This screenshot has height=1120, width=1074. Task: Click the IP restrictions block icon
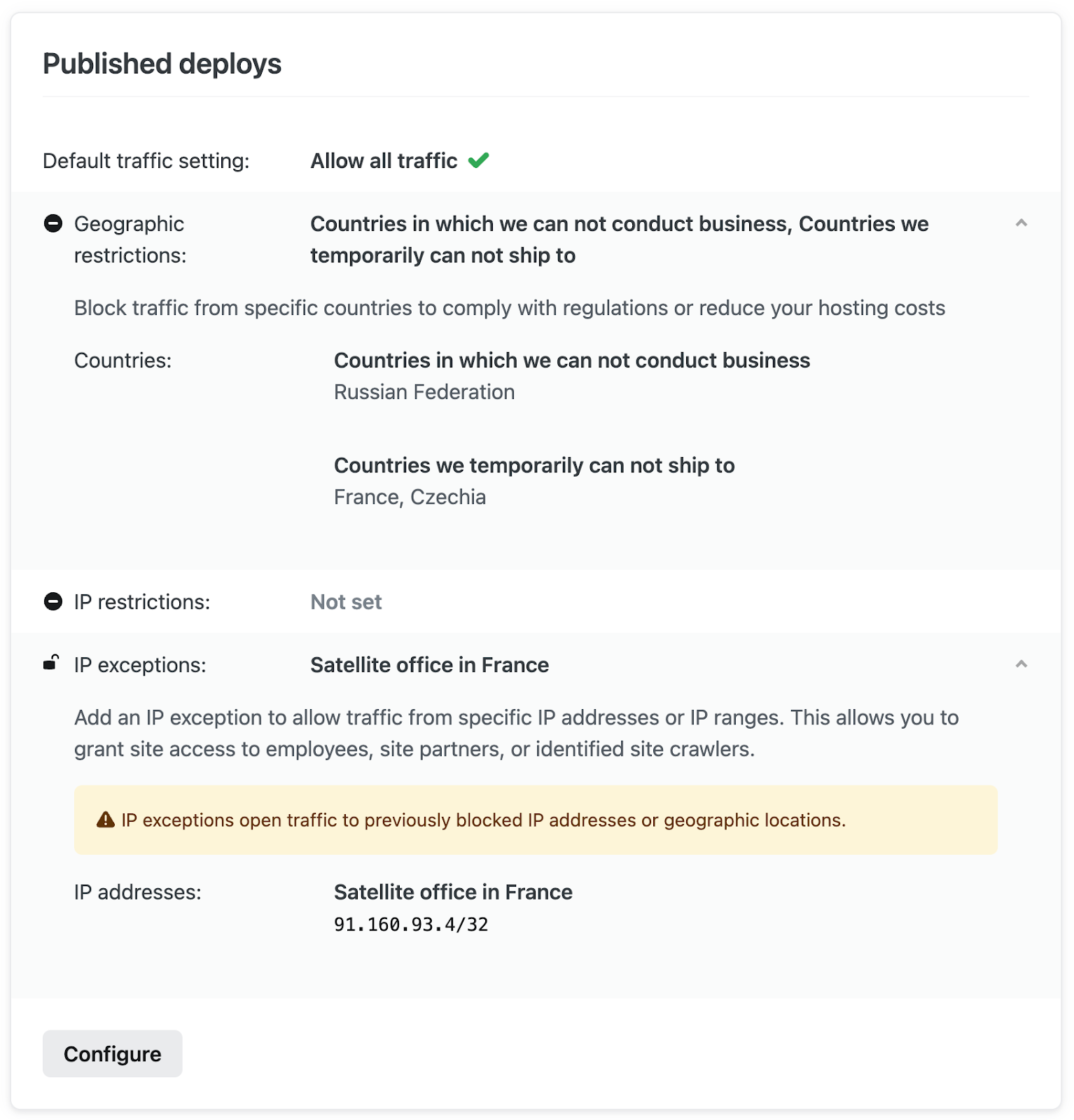(x=53, y=602)
